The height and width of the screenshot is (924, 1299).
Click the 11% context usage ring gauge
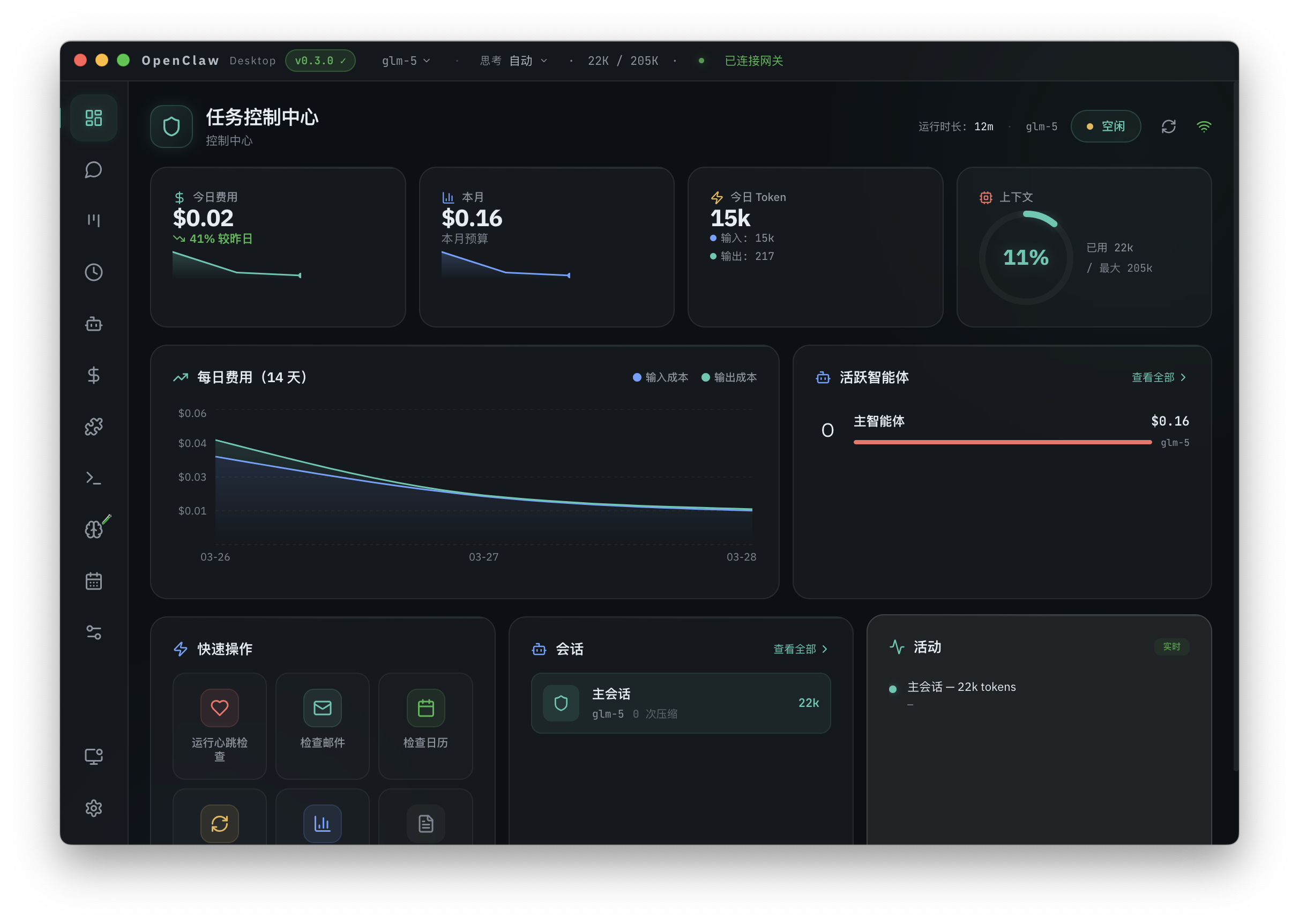click(1026, 258)
